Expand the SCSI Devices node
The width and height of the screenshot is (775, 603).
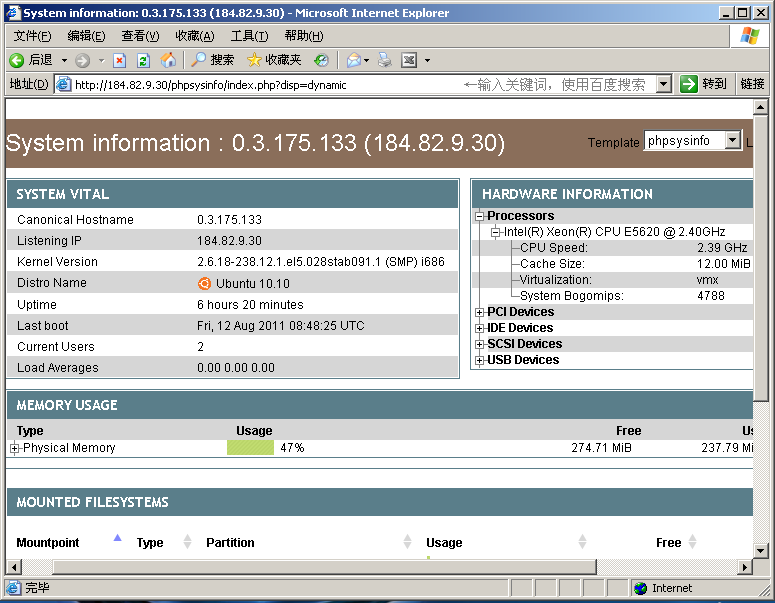[x=479, y=345]
